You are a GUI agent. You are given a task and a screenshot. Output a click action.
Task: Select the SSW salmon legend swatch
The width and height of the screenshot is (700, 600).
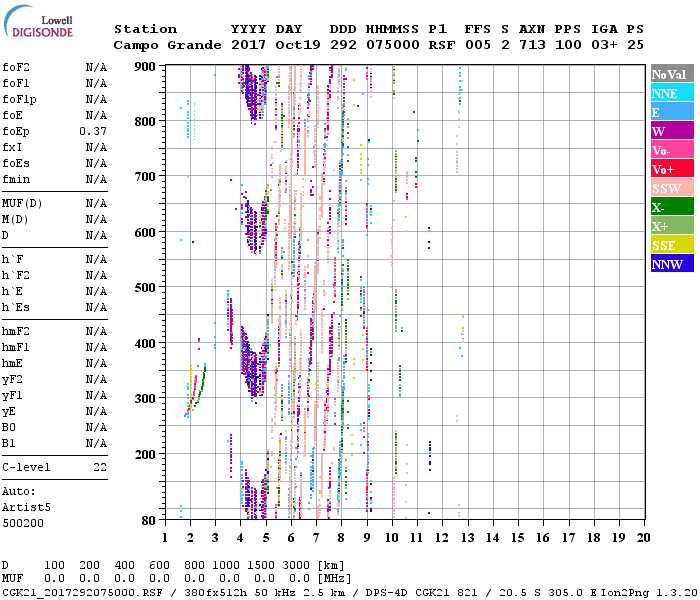(672, 188)
